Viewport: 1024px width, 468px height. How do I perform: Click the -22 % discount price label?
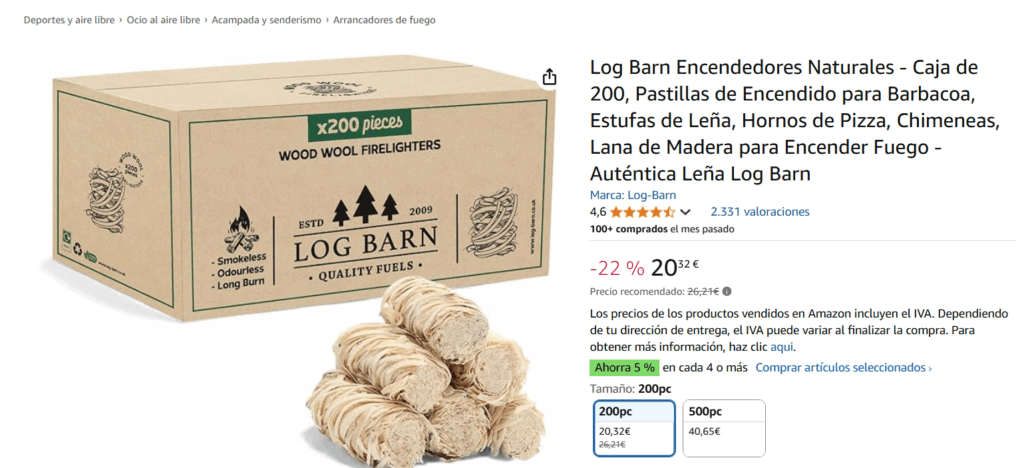(616, 268)
